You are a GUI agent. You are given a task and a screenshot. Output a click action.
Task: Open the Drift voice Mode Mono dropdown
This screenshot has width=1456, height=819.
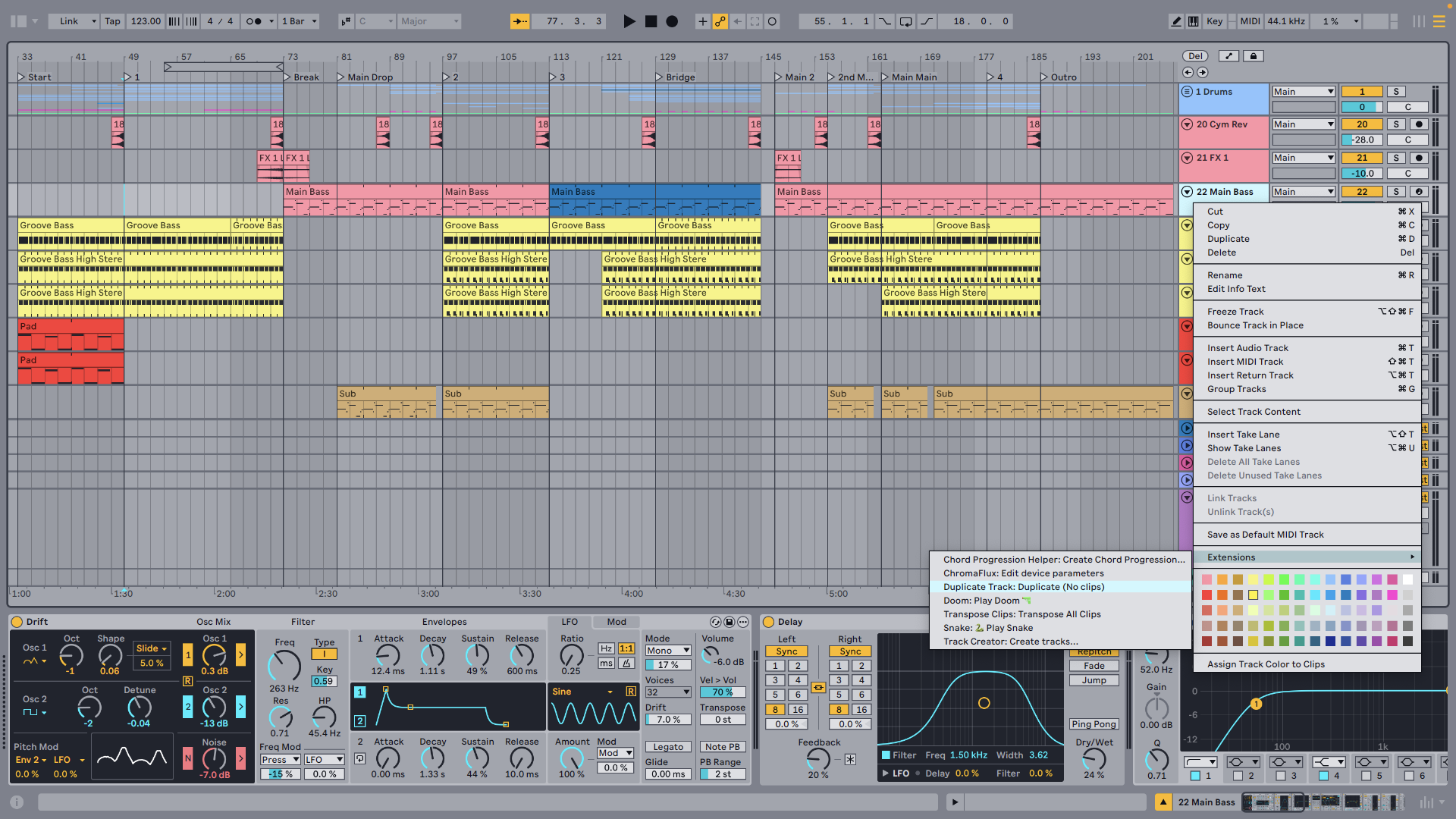tap(667, 651)
